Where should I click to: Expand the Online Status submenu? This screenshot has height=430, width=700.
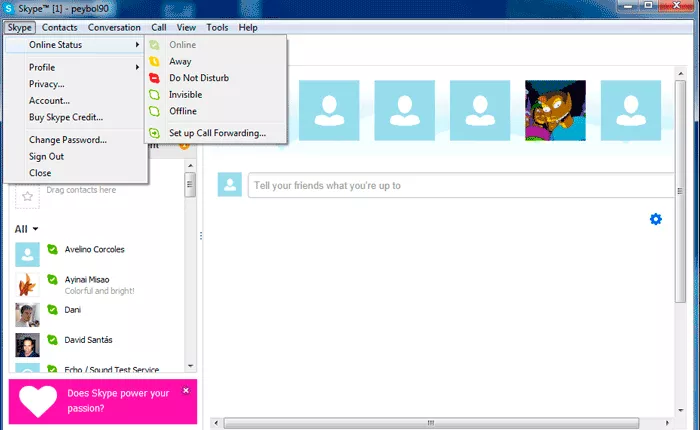75,45
